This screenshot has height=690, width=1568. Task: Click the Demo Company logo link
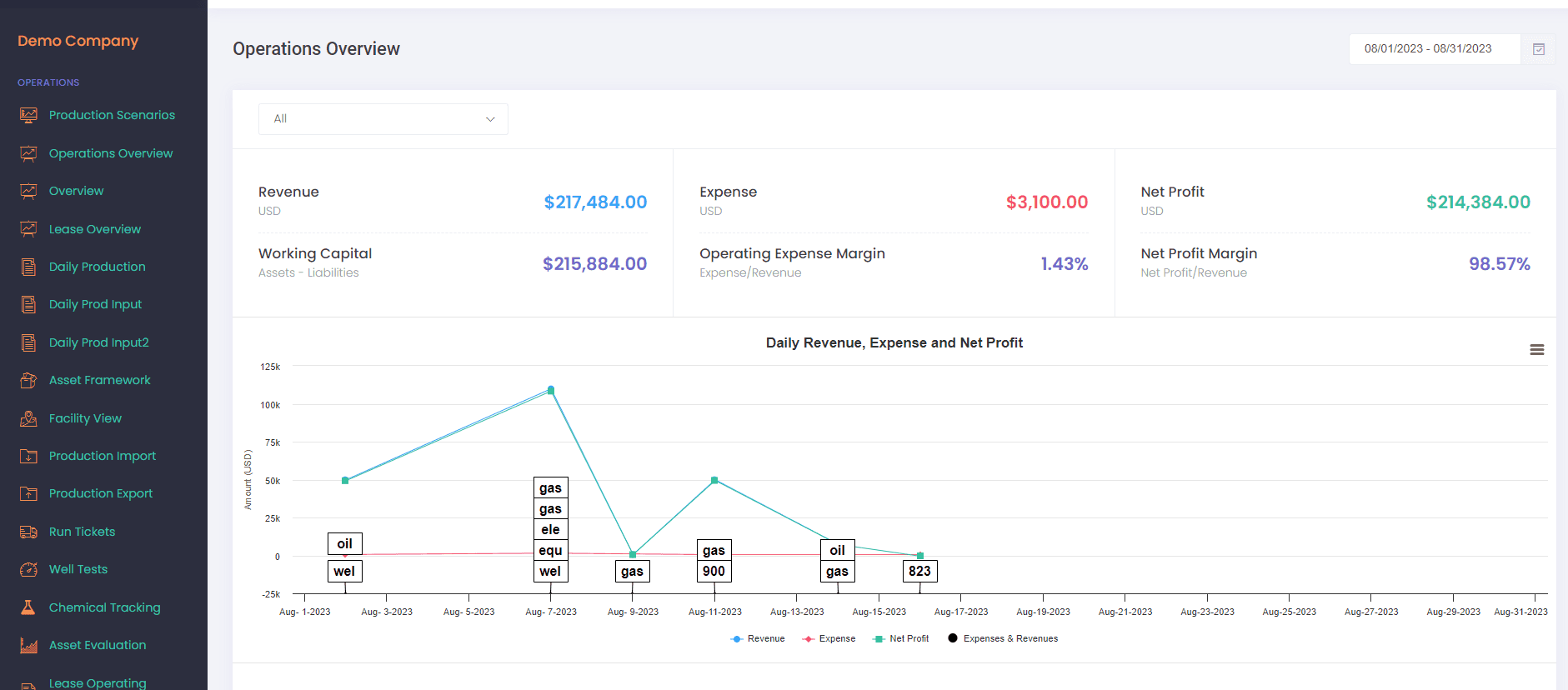(x=78, y=41)
